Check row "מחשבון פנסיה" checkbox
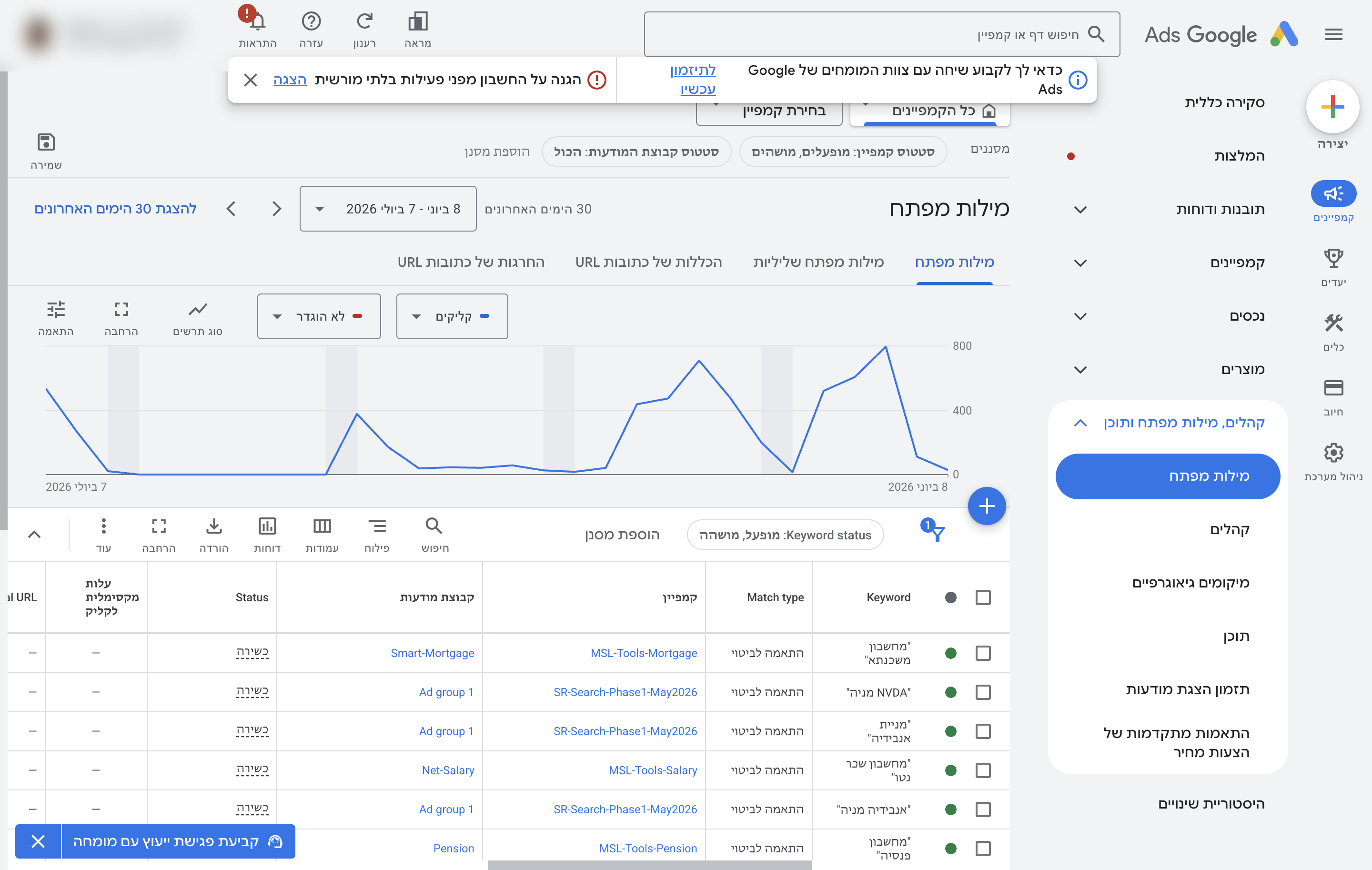1372x870 pixels. point(983,849)
